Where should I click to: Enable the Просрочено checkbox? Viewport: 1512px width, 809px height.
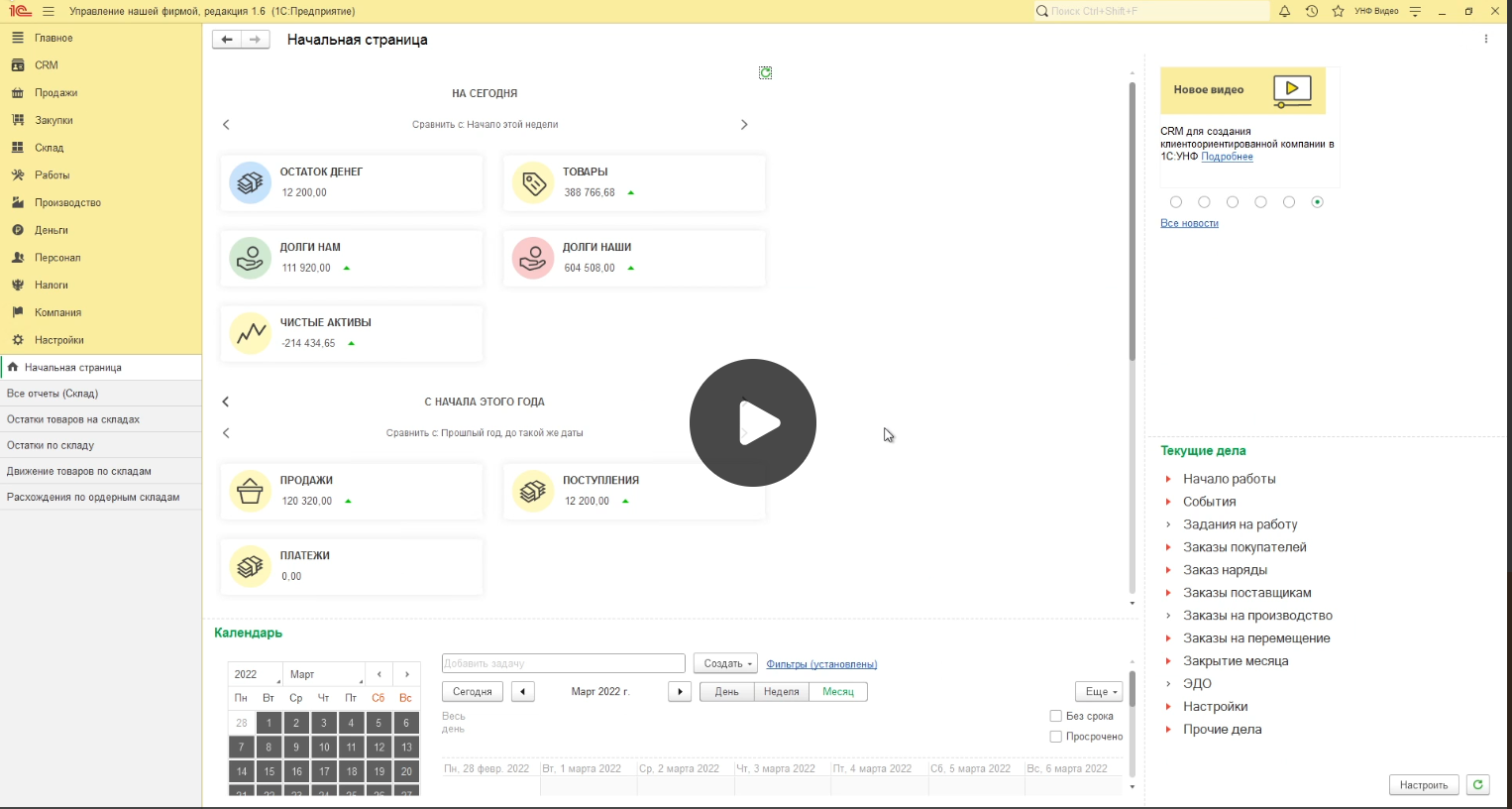pyautogui.click(x=1055, y=737)
